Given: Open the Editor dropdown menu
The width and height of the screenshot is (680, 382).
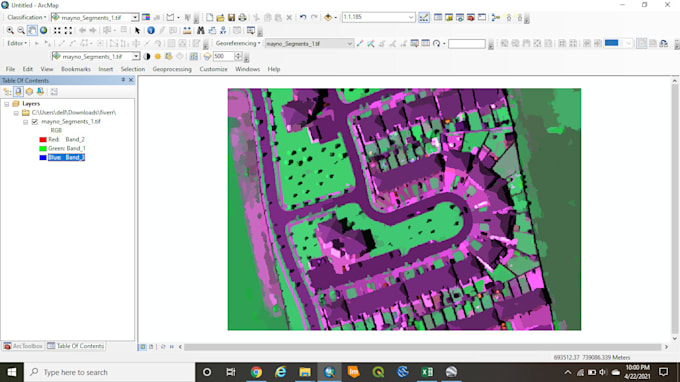Looking at the screenshot, I should 17,43.
